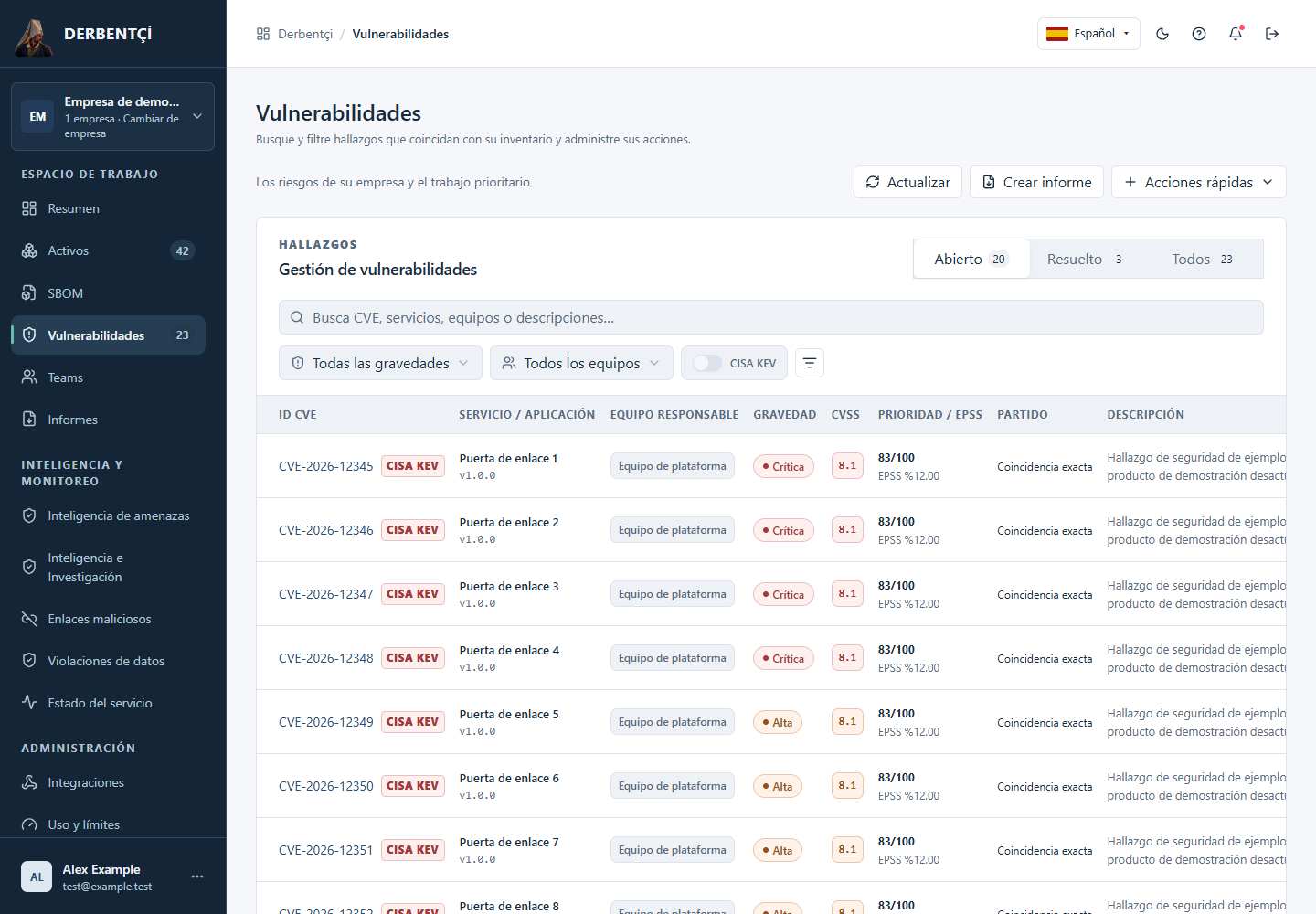Open Todos los equipos dropdown

[x=581, y=363]
